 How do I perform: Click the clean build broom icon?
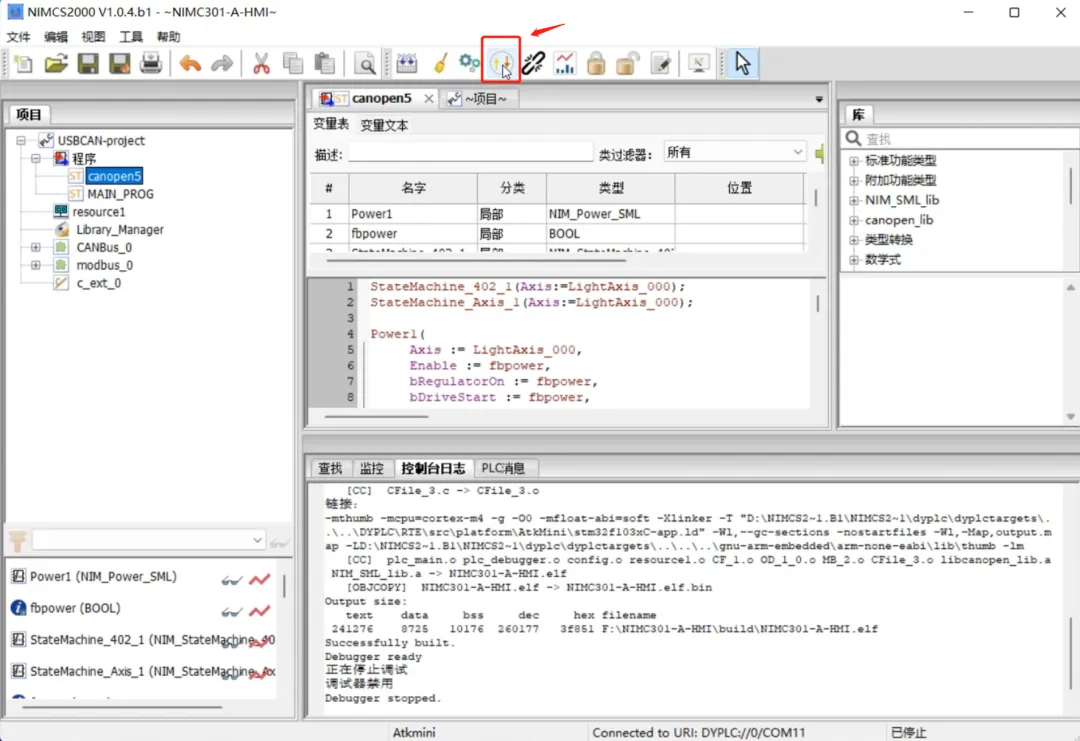point(440,63)
